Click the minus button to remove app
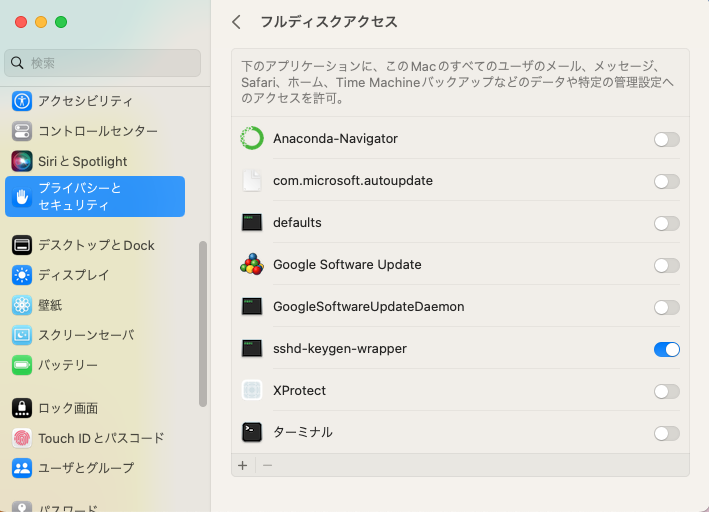Image resolution: width=709 pixels, height=512 pixels. [267, 465]
